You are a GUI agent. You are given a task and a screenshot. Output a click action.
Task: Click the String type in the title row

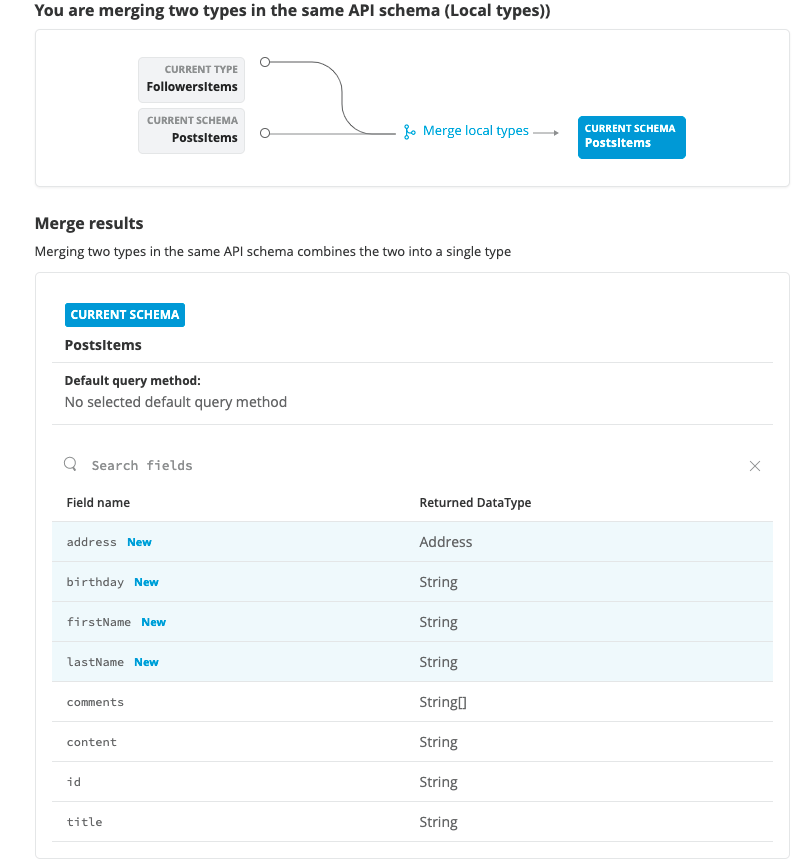click(438, 822)
